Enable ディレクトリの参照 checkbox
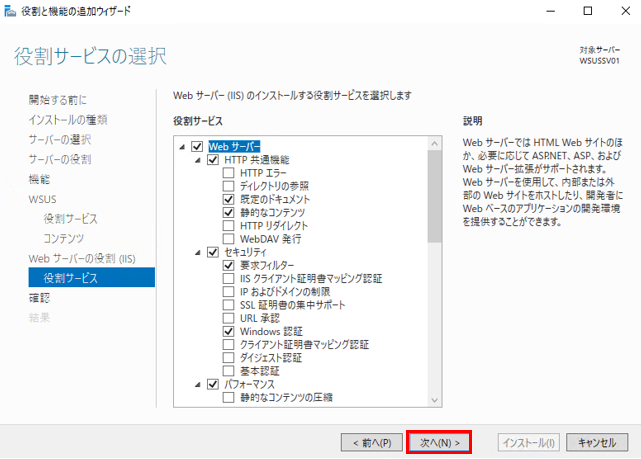 click(229, 186)
